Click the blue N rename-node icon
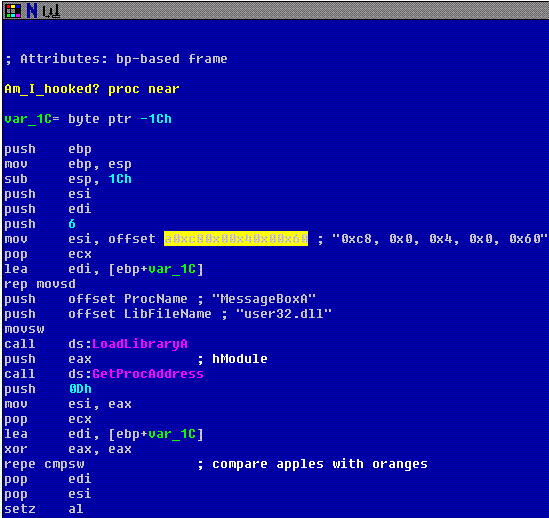Screen dimensions: 549x518 point(32,11)
